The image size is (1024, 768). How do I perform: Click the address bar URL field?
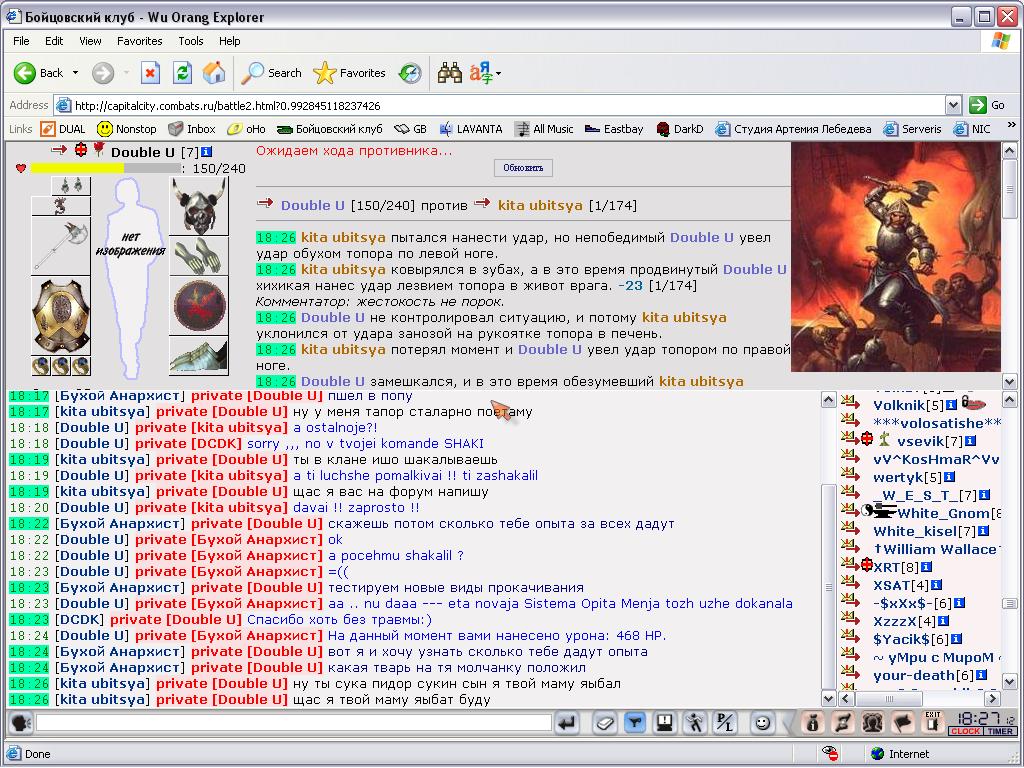500,105
